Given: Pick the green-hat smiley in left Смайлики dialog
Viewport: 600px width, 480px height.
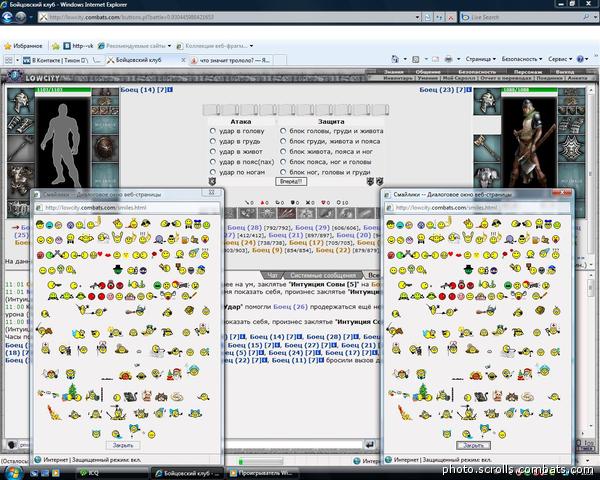Looking at the screenshot, I should pos(118,269).
